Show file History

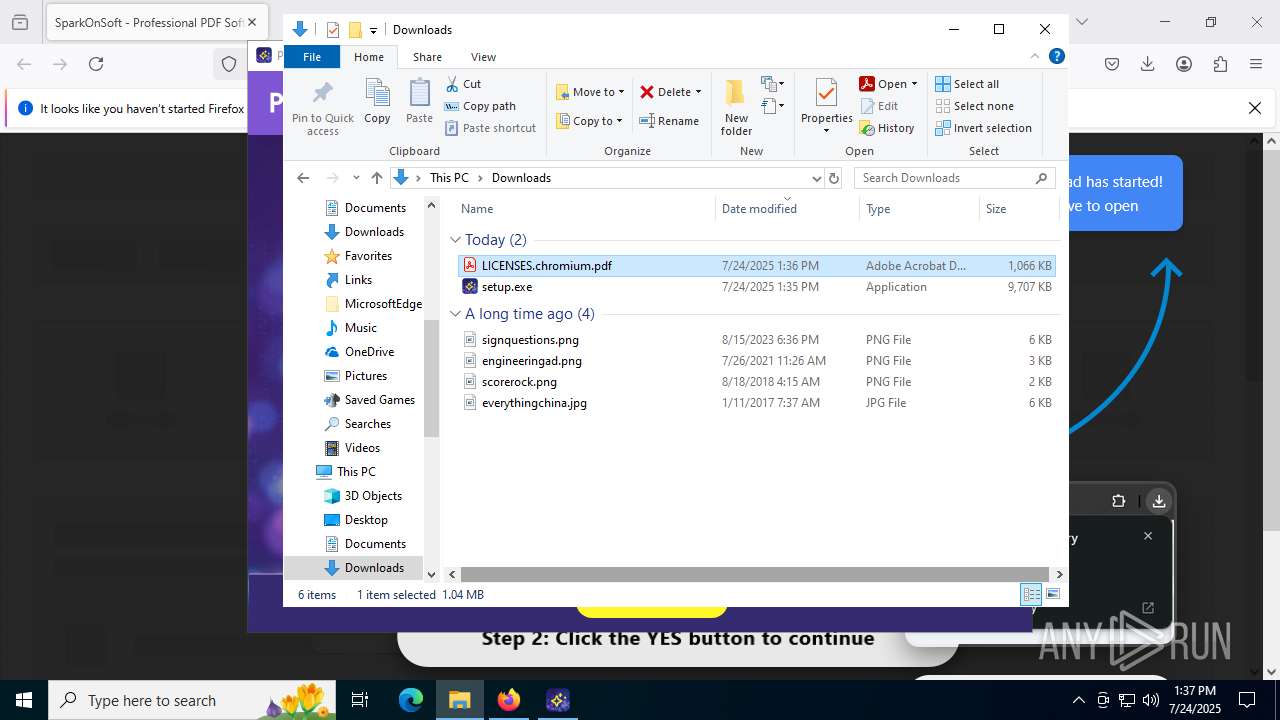click(887, 128)
